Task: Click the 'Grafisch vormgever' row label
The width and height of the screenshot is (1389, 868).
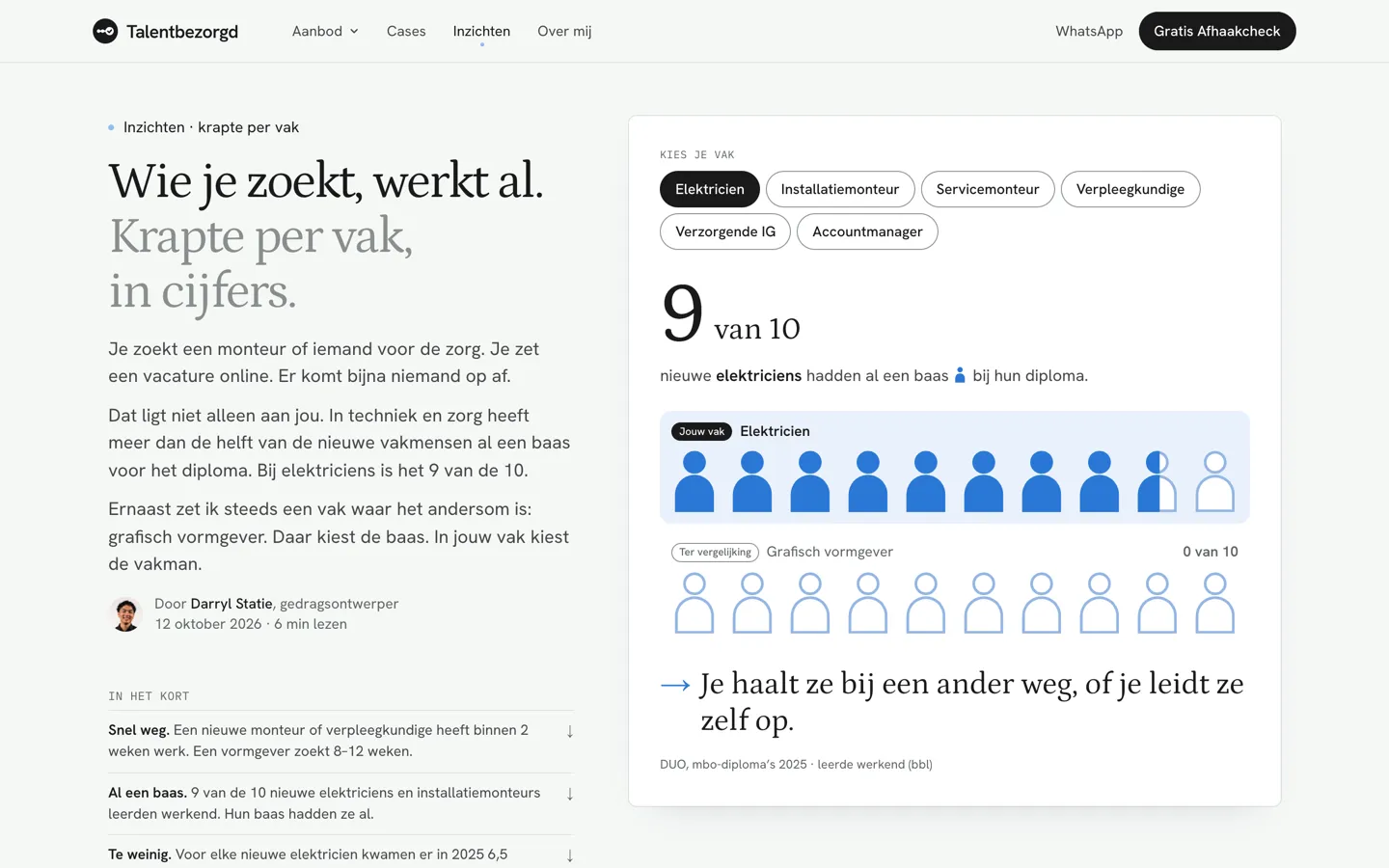Action: pyautogui.click(x=830, y=552)
